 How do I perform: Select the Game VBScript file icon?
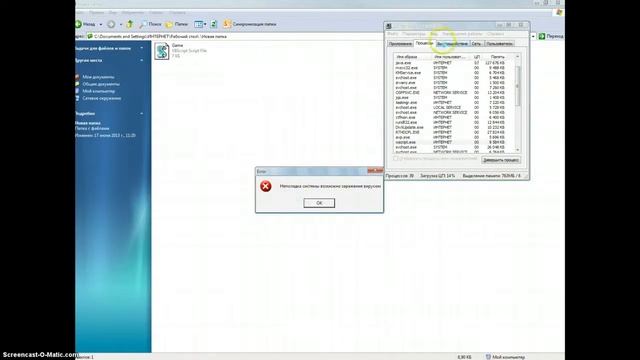162,51
